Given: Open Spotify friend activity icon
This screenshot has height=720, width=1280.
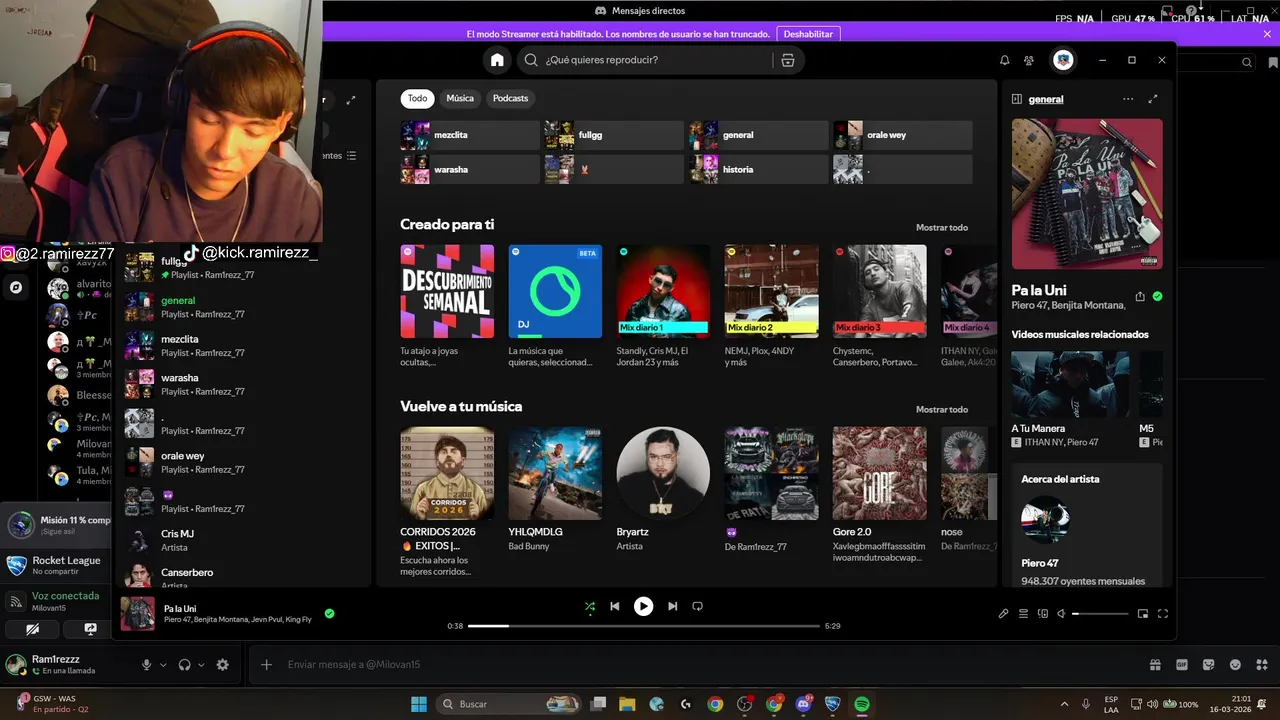Looking at the screenshot, I should point(1030,60).
